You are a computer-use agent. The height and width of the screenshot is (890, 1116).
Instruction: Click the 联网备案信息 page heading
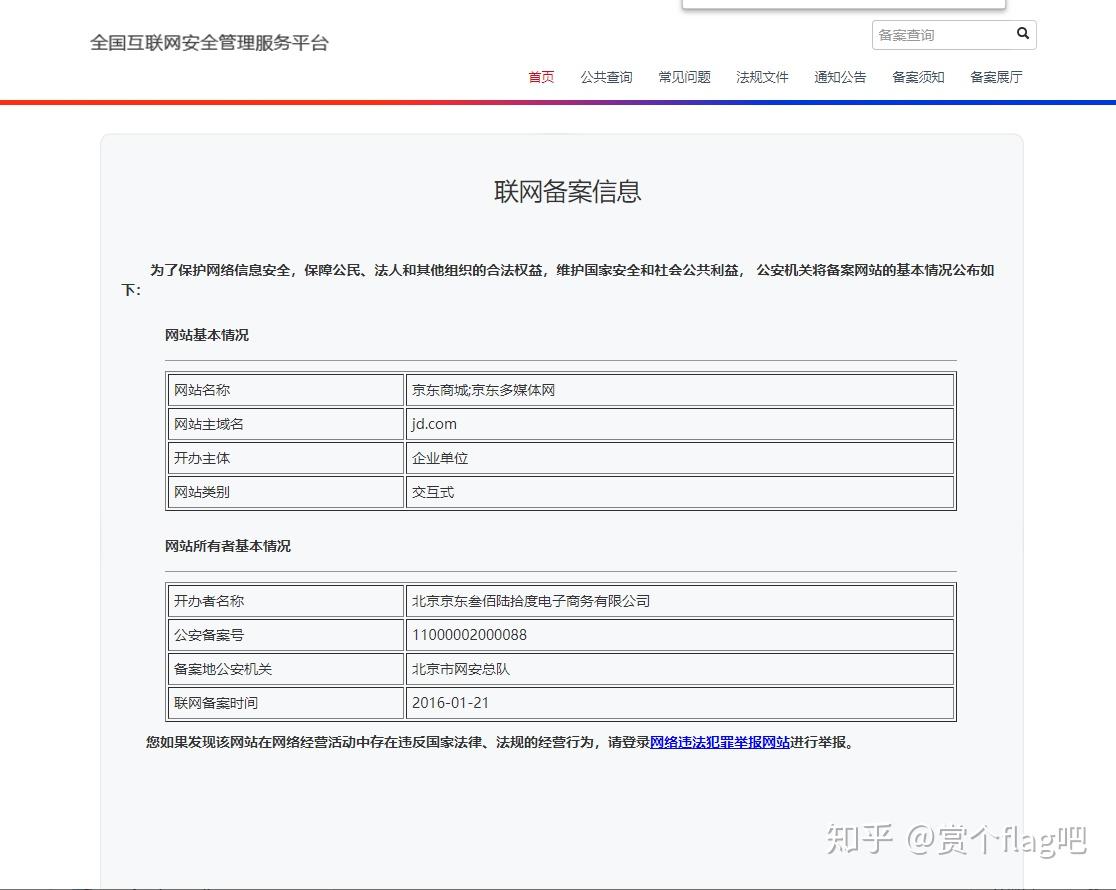(567, 192)
